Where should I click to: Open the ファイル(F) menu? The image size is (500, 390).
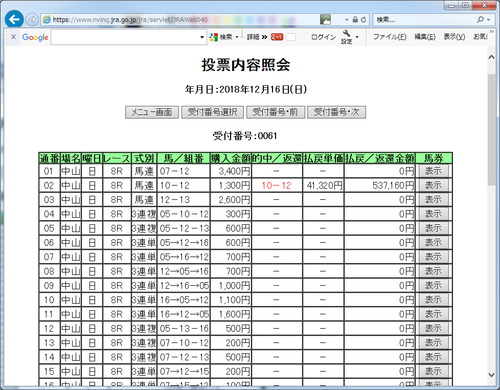(x=389, y=37)
